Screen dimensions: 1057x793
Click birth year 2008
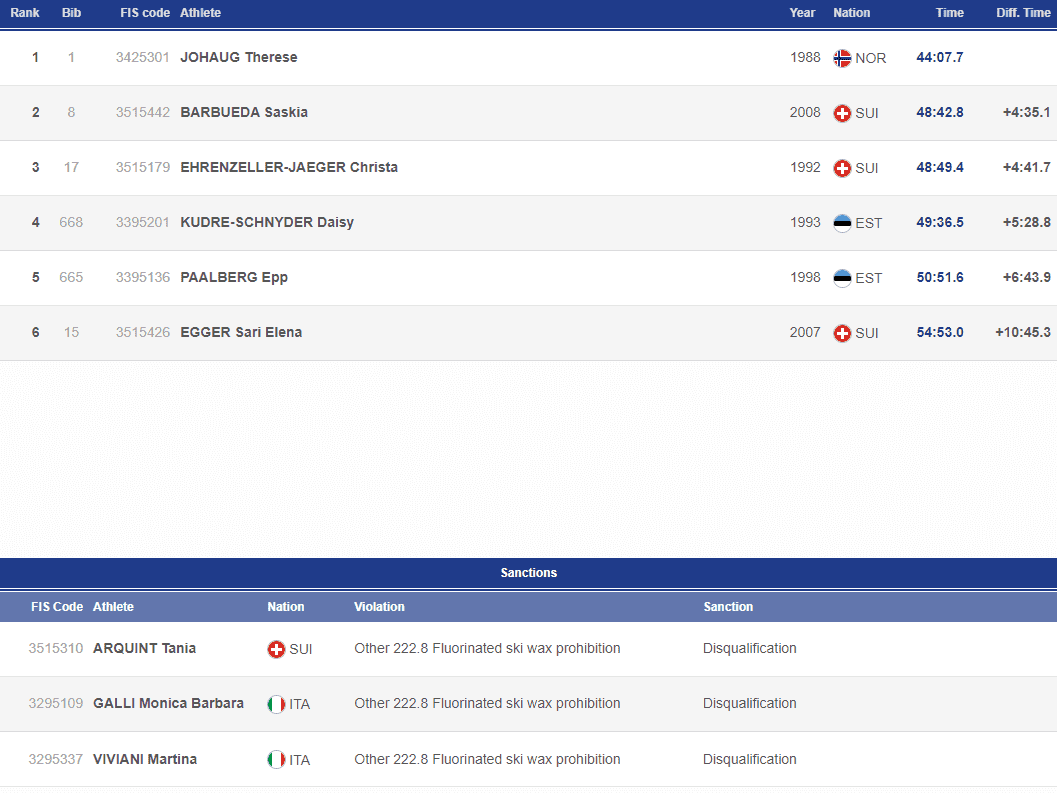805,113
